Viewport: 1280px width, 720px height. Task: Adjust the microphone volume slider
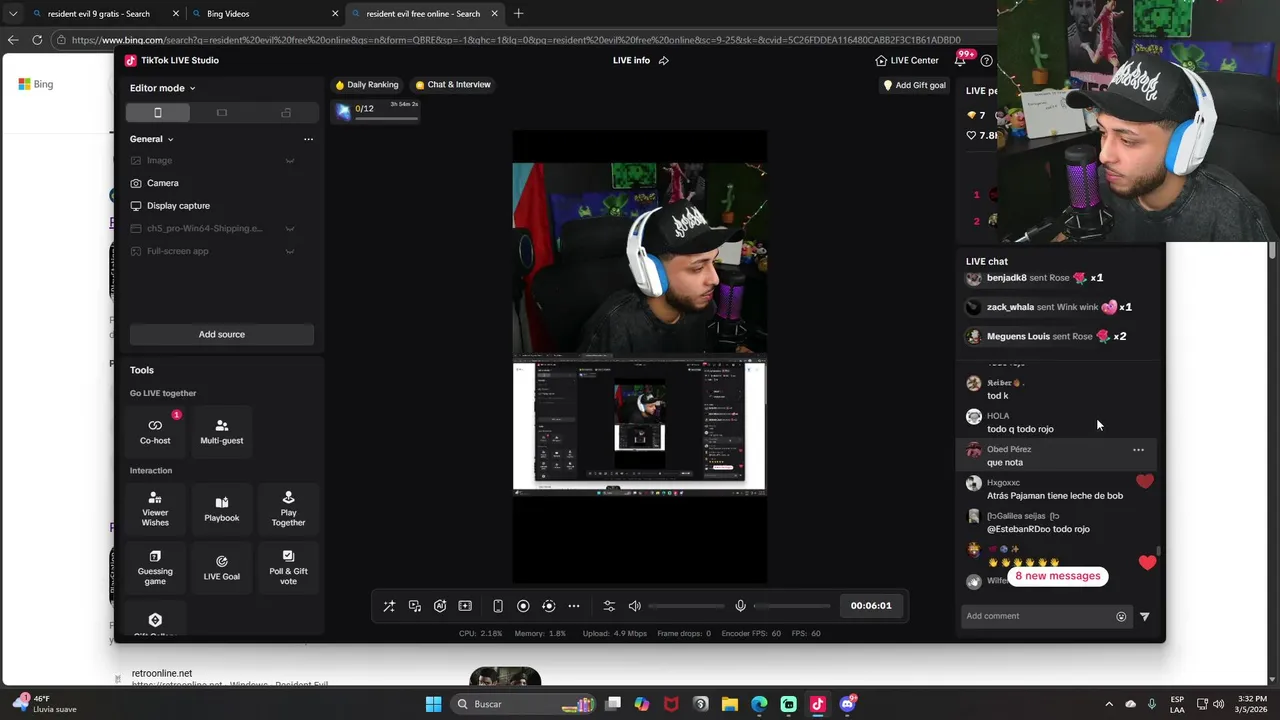792,606
